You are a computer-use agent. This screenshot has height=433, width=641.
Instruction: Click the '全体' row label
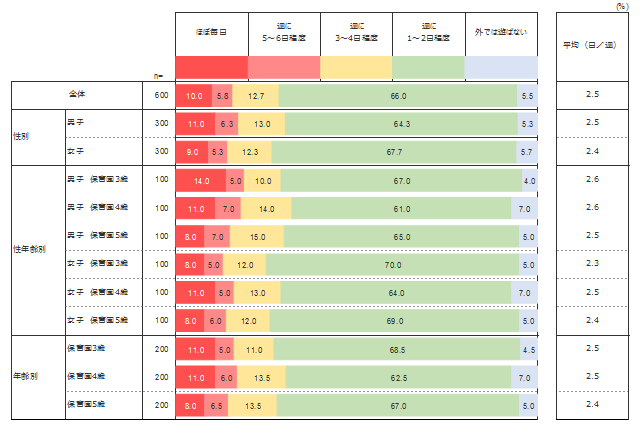coord(77,95)
